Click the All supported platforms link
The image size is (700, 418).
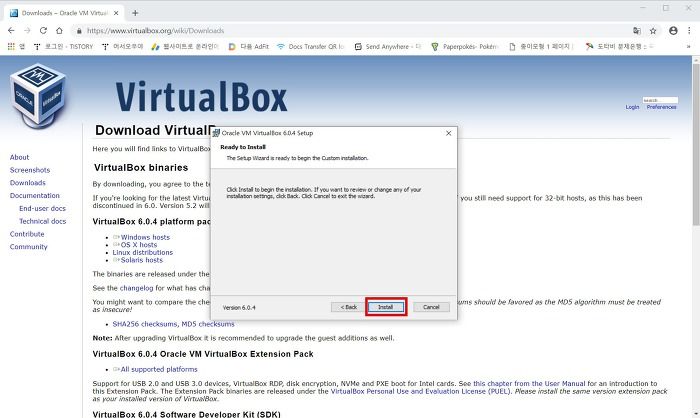click(159, 369)
